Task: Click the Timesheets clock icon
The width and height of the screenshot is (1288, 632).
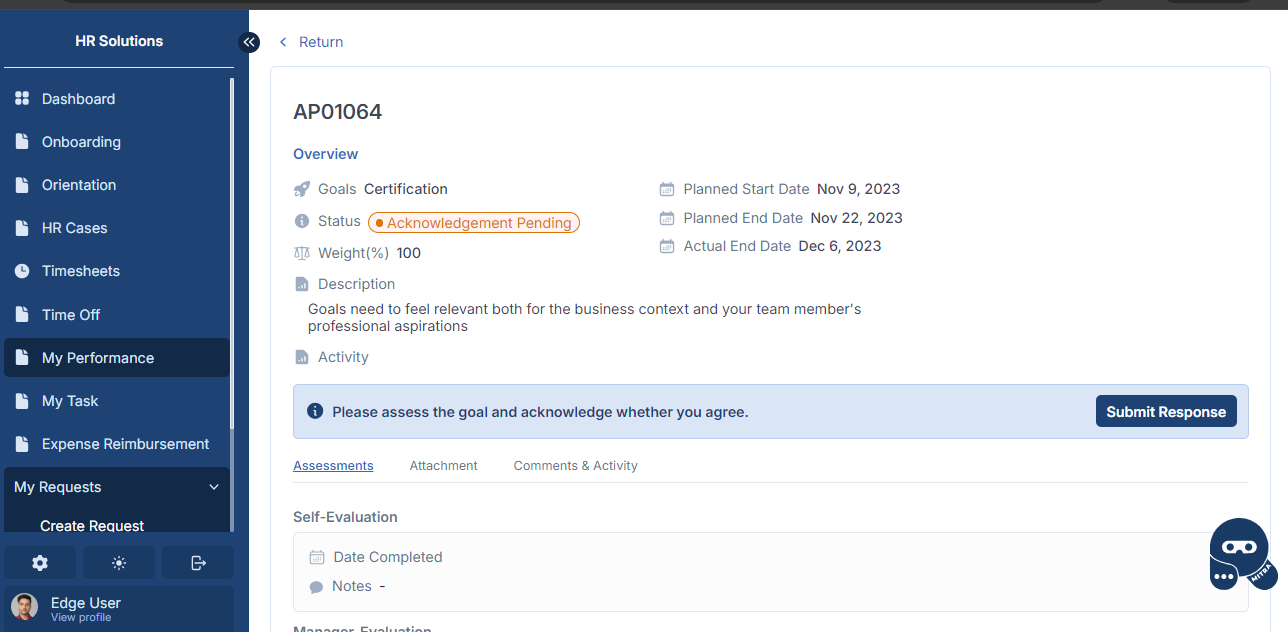Action: tap(22, 271)
